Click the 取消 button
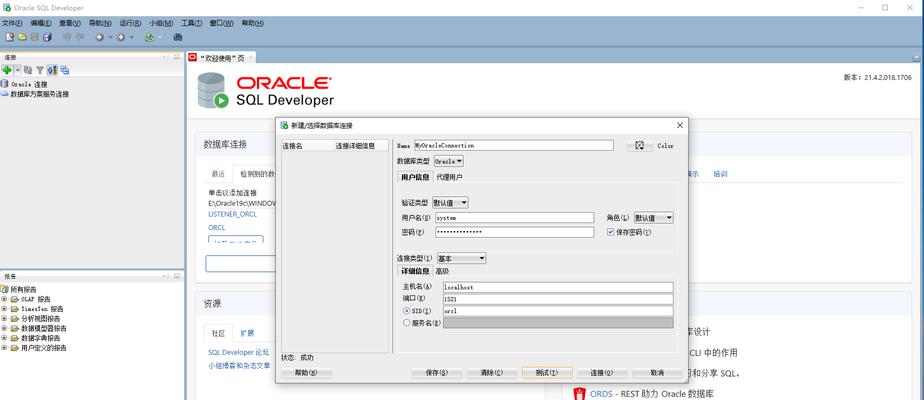Screen dimensions: 924x400 657,373
